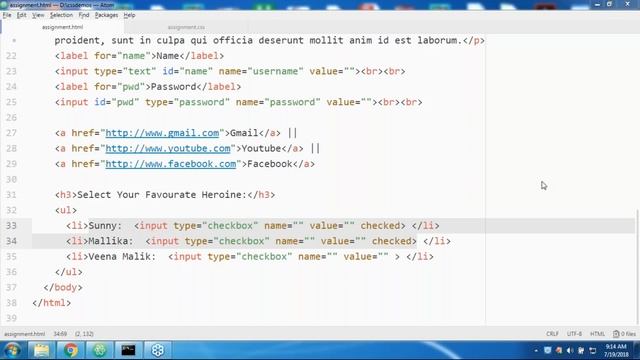
Task: Change CRLF line ending selector
Action: pyautogui.click(x=552, y=334)
